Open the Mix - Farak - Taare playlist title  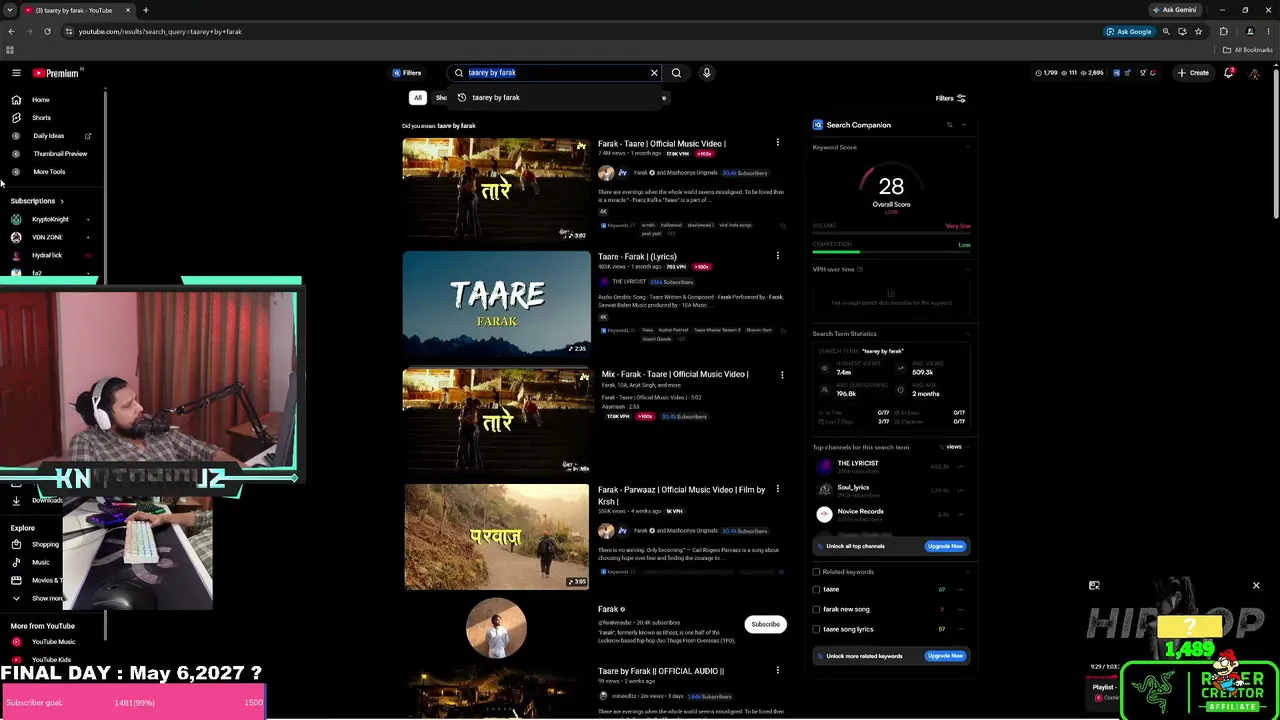point(675,375)
